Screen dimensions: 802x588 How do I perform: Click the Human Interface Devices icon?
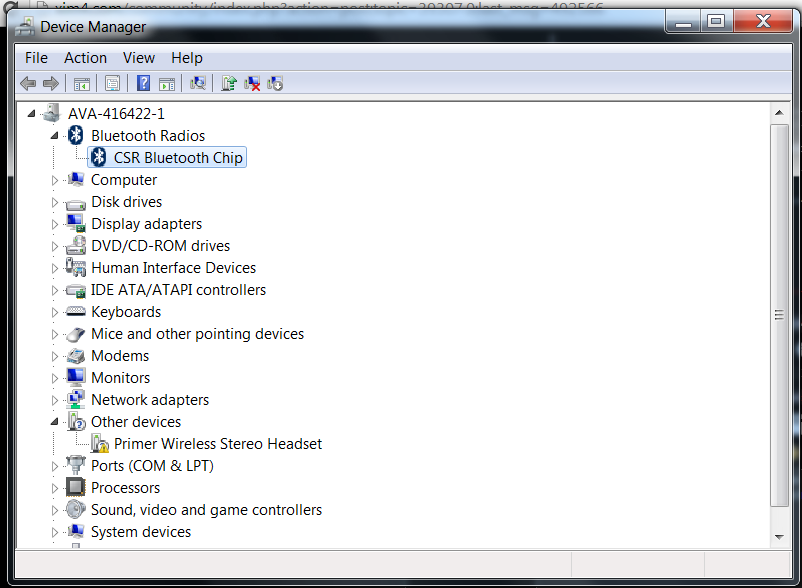point(76,267)
